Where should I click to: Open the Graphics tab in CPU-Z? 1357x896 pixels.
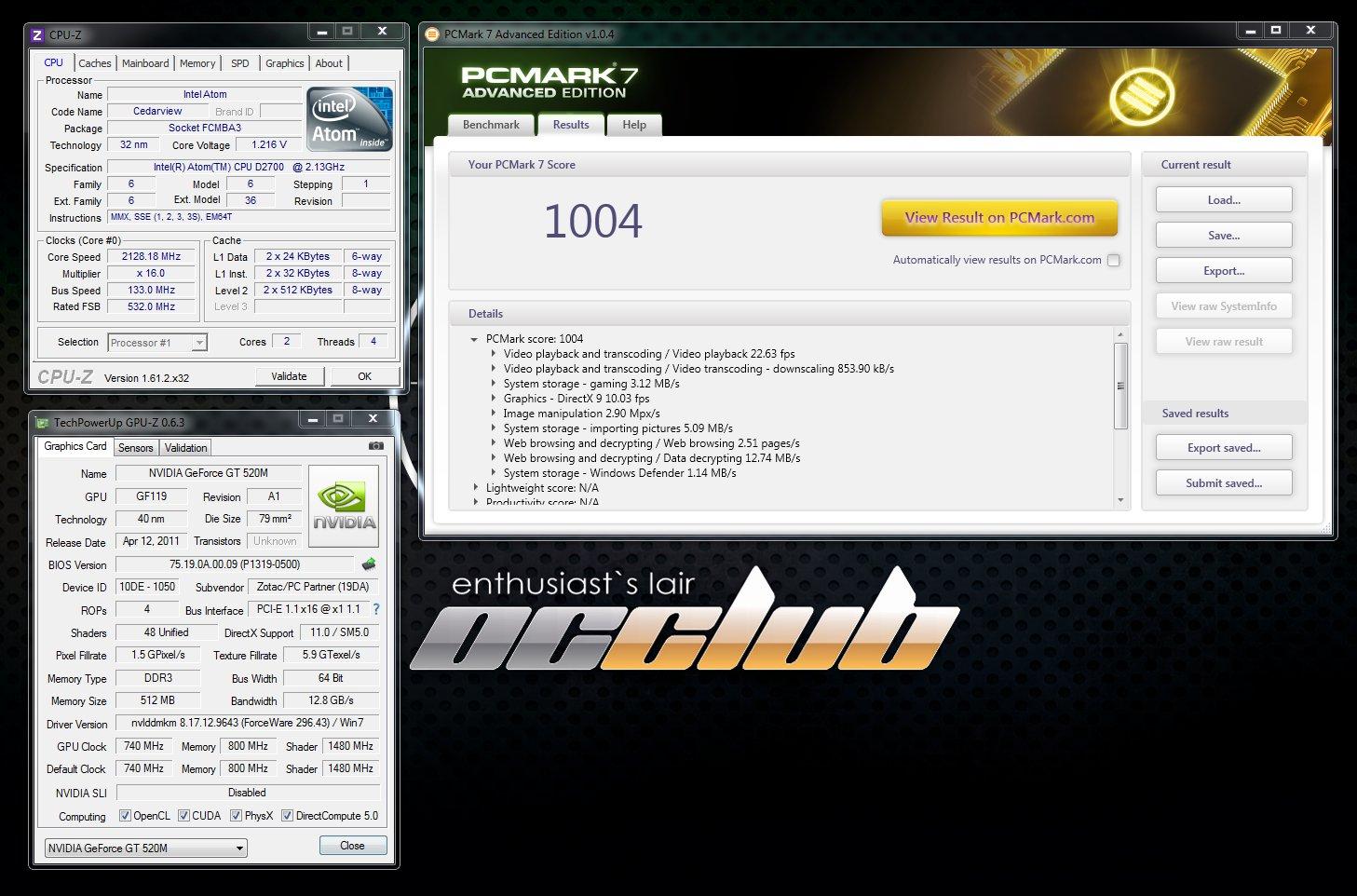coord(285,63)
